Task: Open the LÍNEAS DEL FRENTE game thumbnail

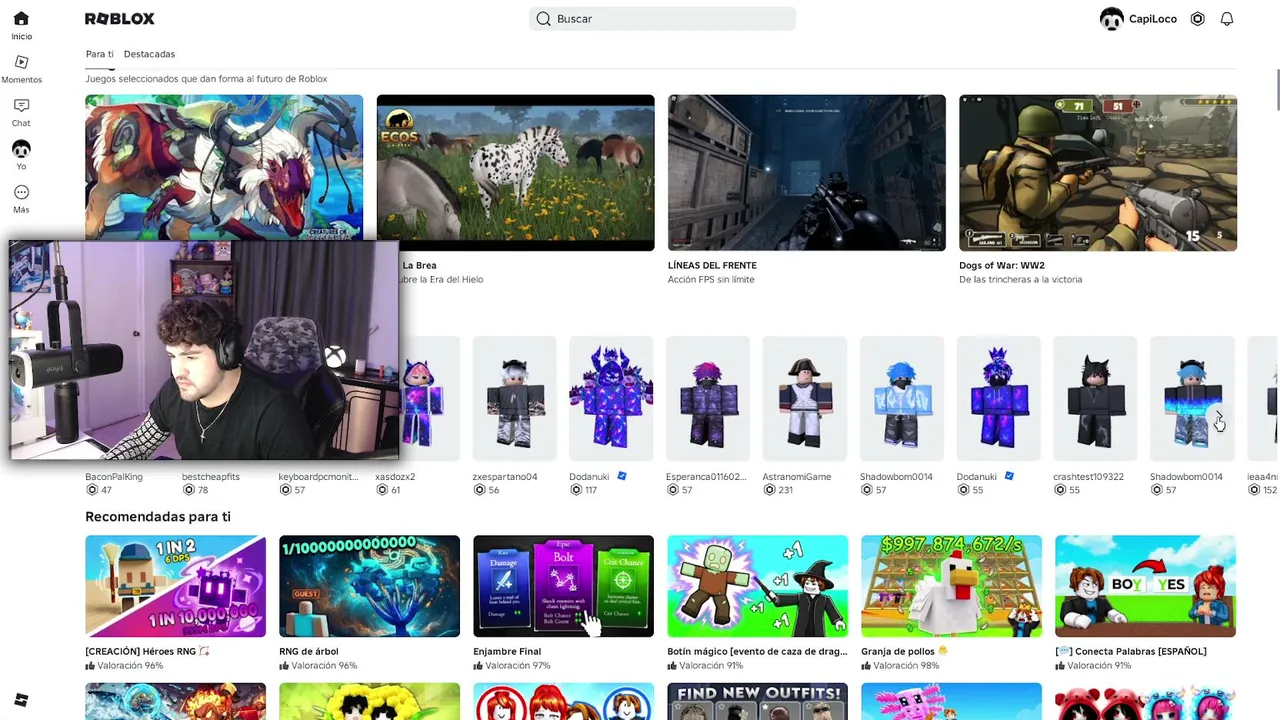Action: (807, 173)
